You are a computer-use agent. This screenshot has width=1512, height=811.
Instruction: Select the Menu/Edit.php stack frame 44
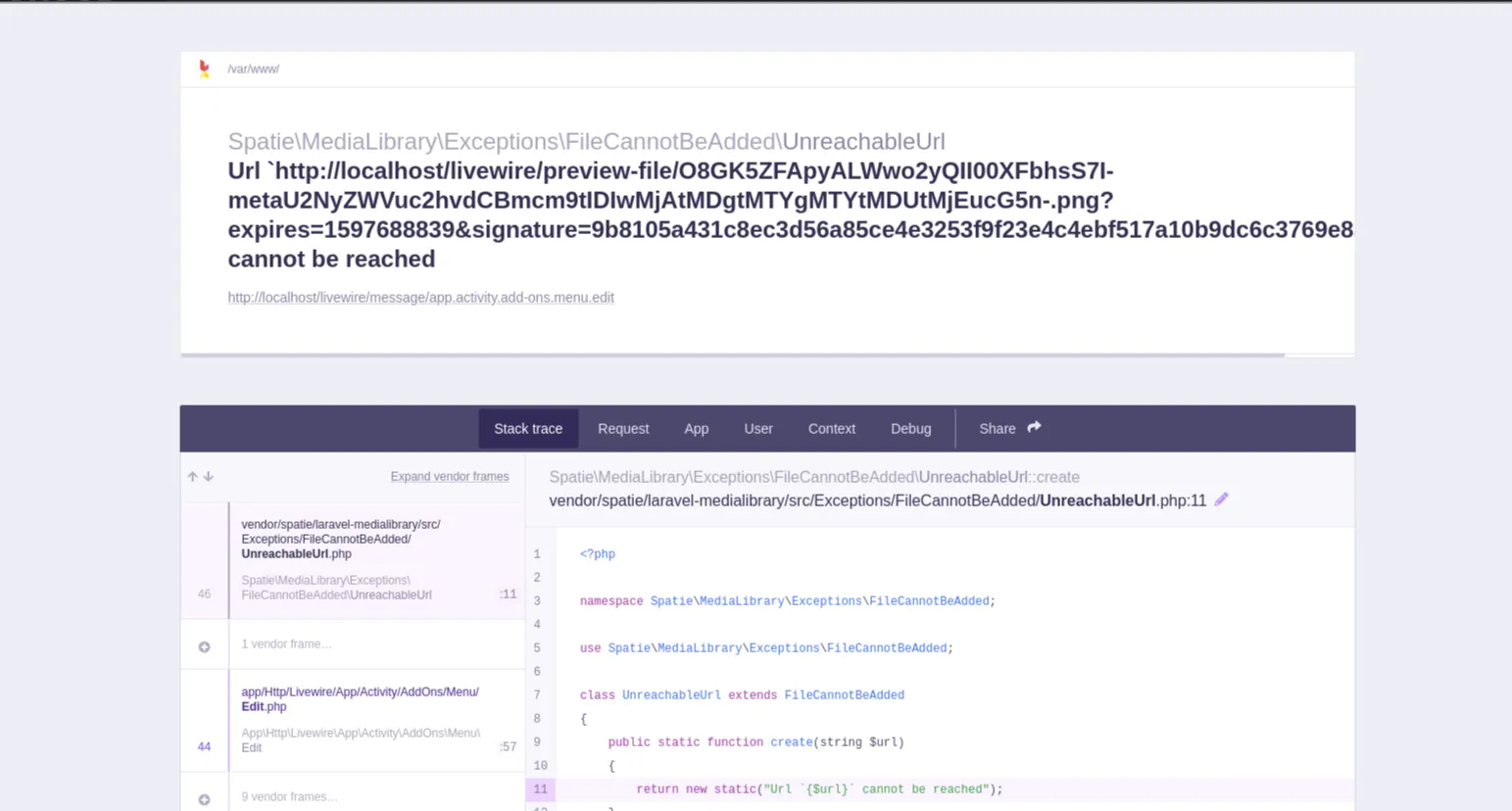tap(353, 721)
